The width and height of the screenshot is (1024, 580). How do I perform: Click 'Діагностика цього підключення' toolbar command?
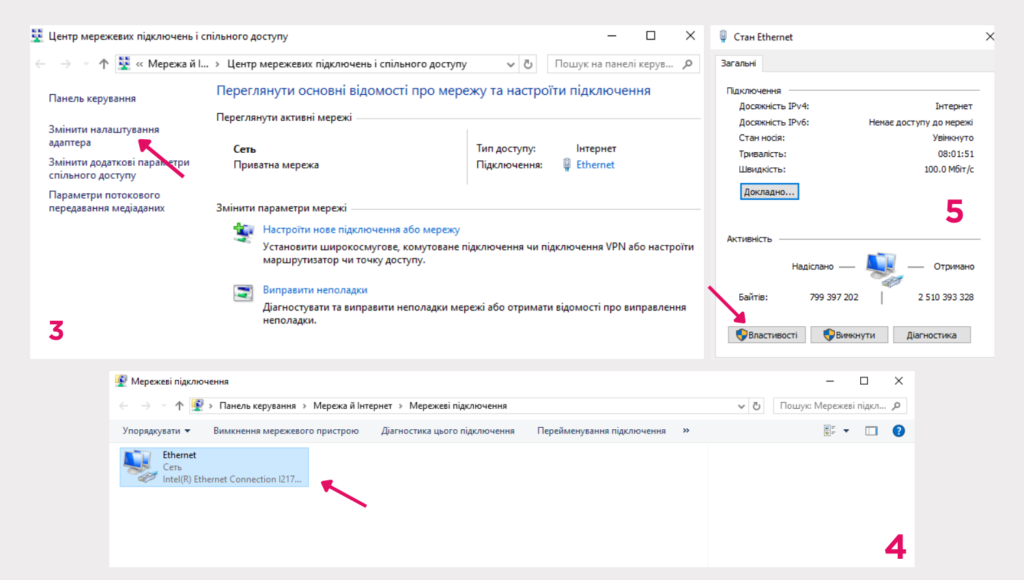click(448, 430)
